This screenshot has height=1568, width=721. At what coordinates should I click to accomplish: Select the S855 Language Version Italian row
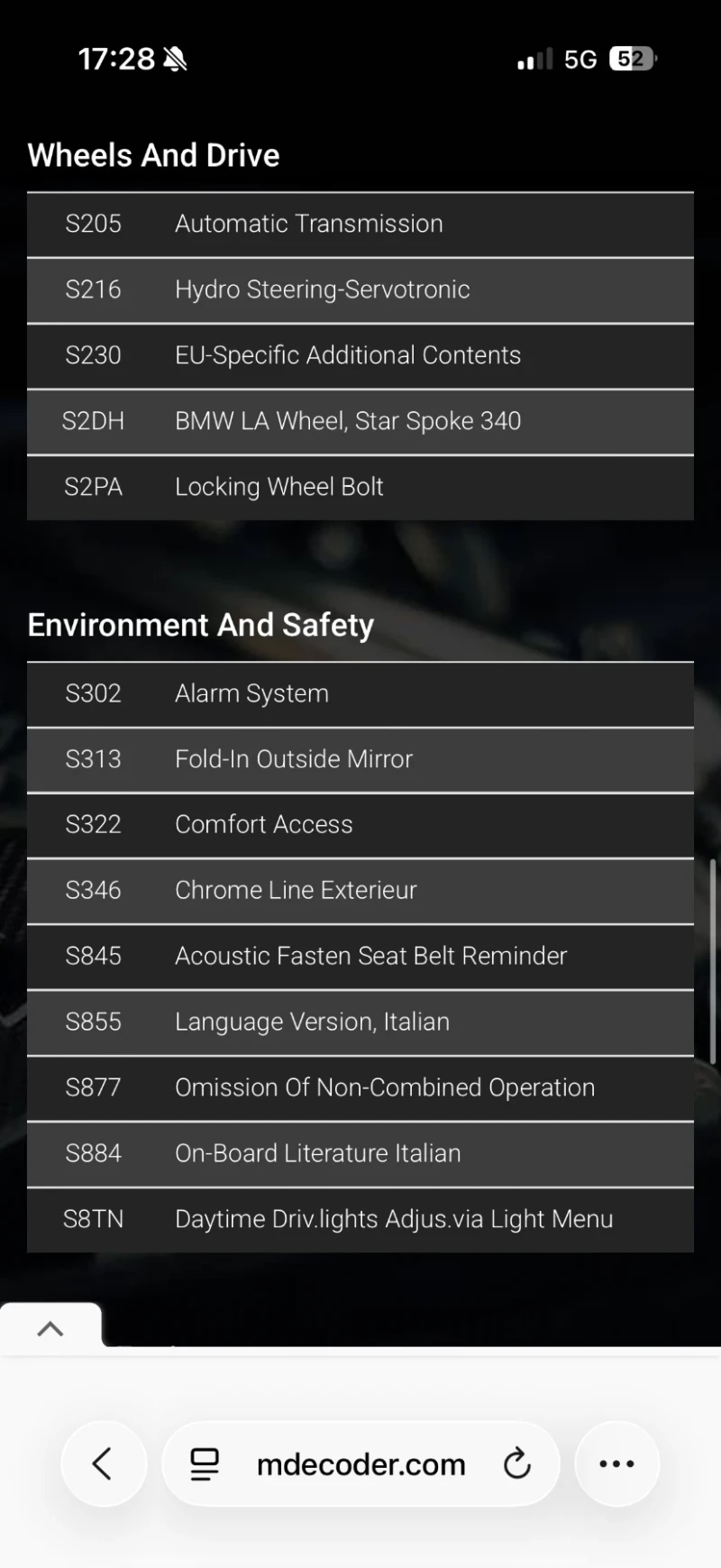click(360, 1022)
